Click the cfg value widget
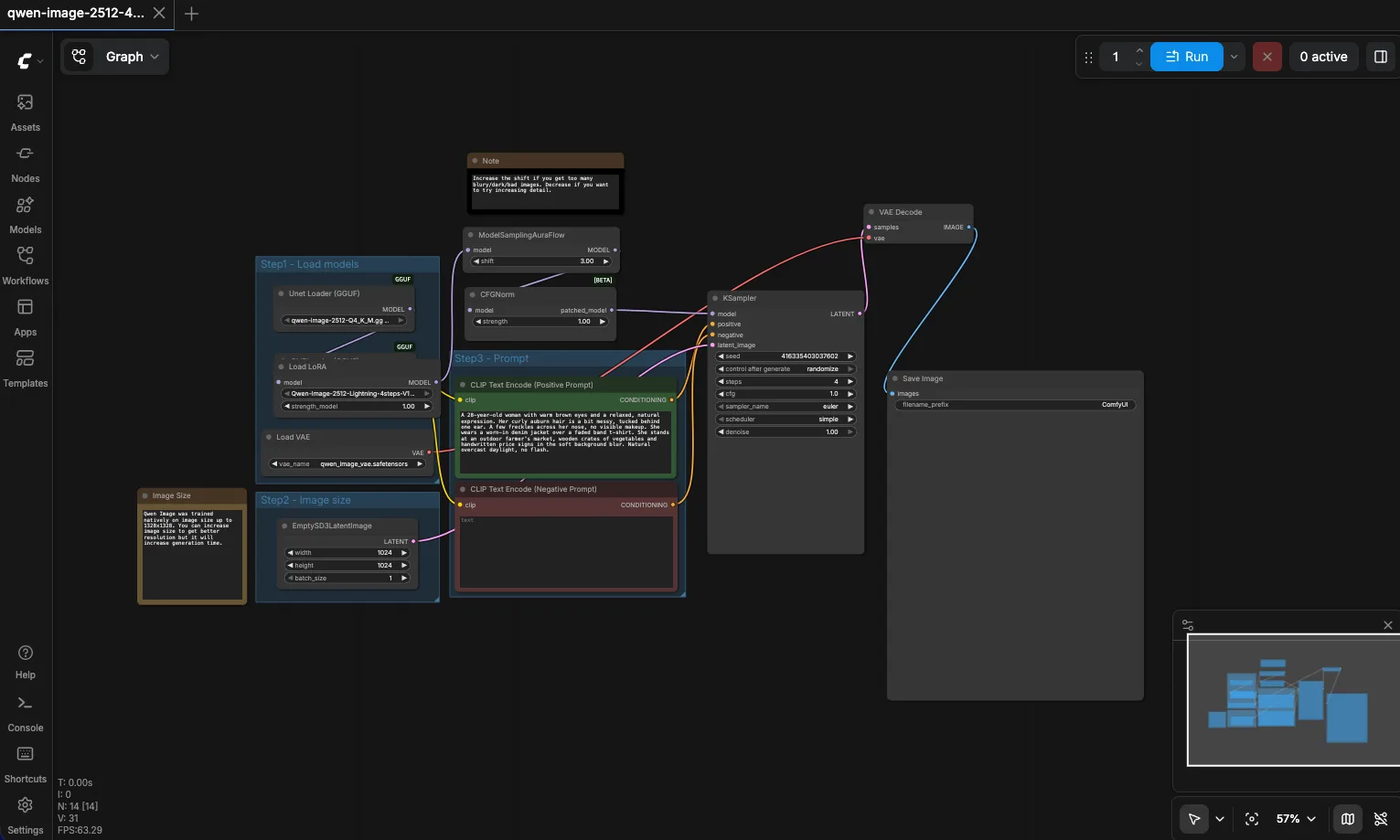The image size is (1400, 840). click(x=785, y=394)
